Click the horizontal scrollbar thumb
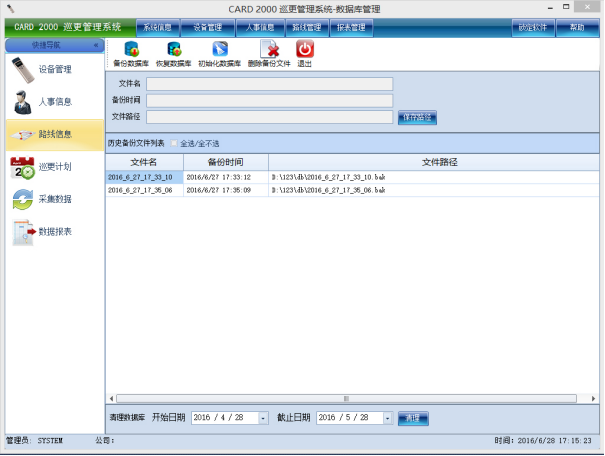 click(346, 399)
